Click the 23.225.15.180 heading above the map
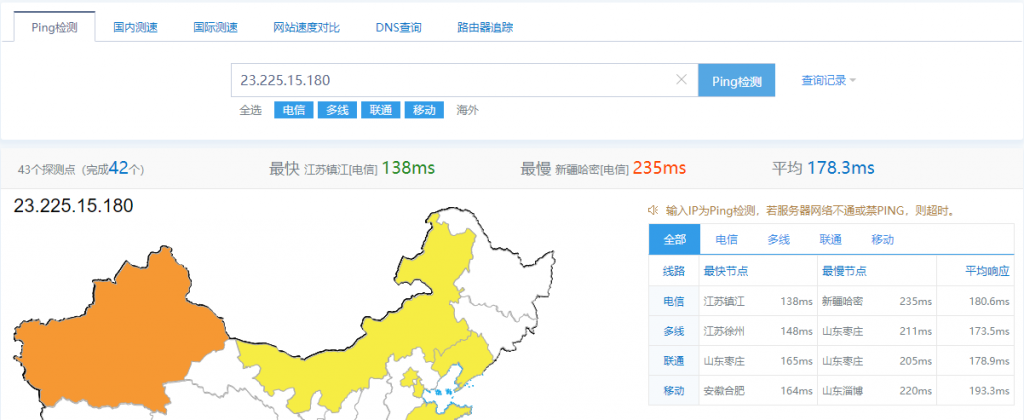 click(73, 206)
